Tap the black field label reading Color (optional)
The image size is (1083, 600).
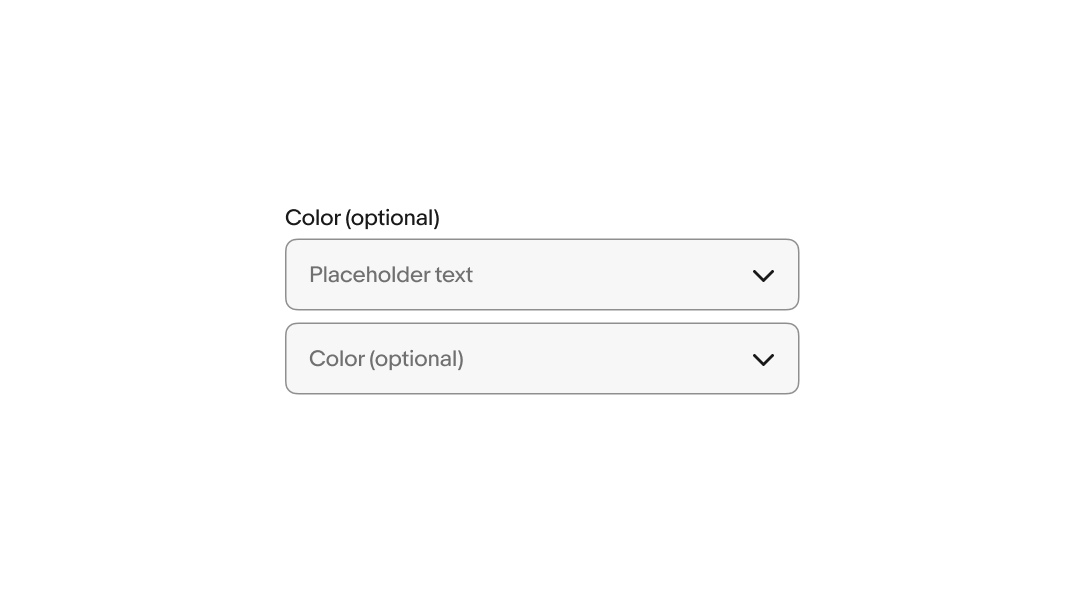tap(362, 218)
